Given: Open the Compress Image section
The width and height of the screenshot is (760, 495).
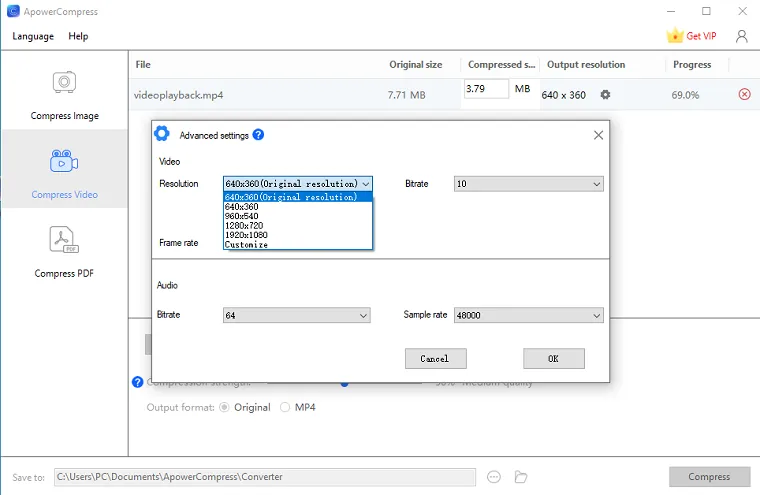Looking at the screenshot, I should click(x=64, y=95).
